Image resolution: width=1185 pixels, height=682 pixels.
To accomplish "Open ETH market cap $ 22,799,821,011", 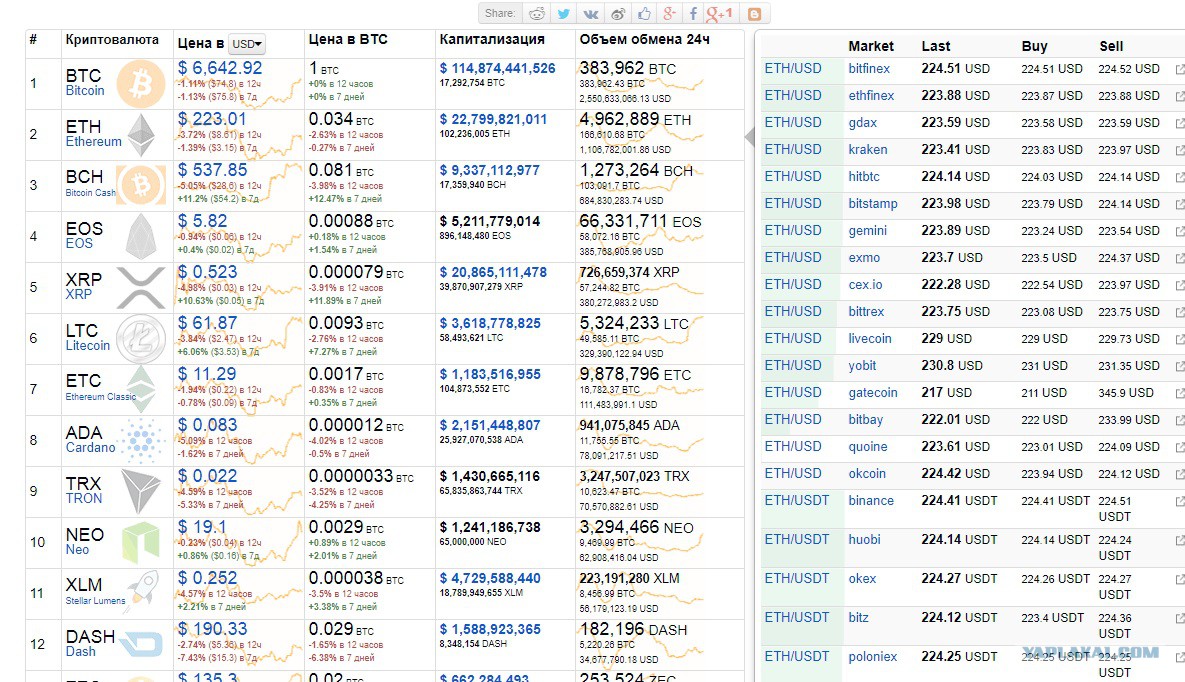I will 493,119.
